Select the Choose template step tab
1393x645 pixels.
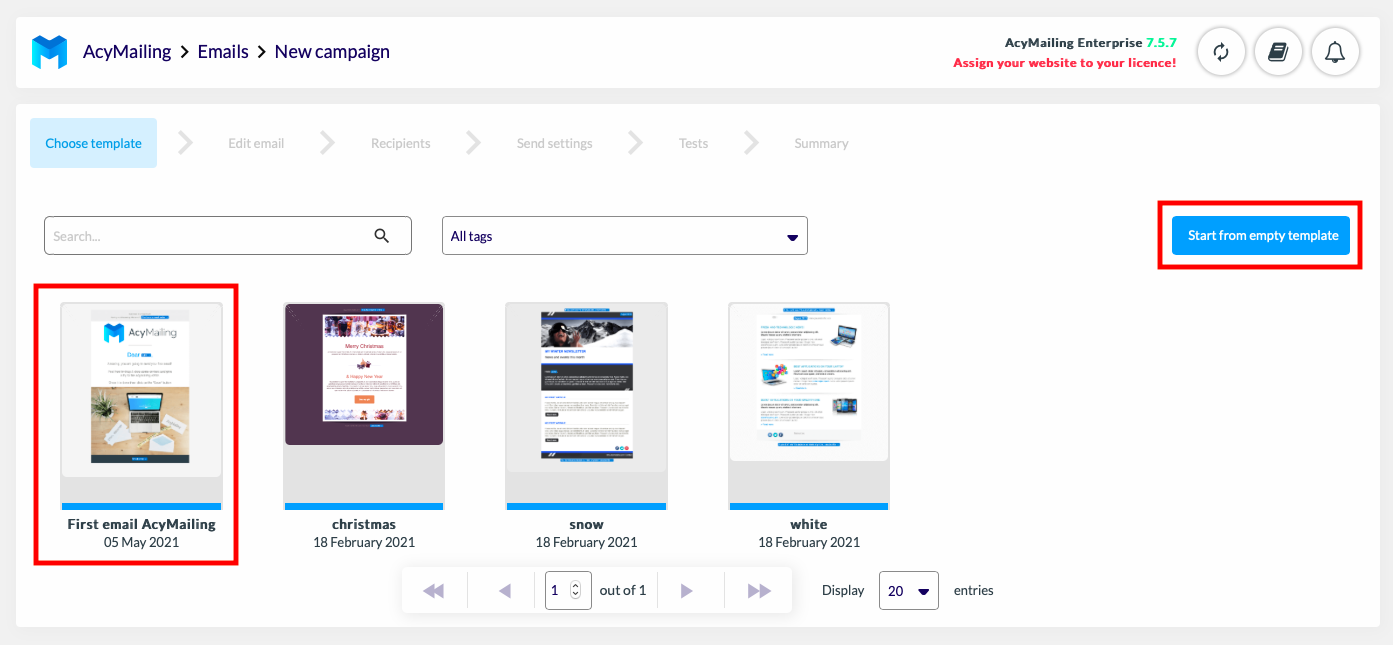tap(93, 143)
